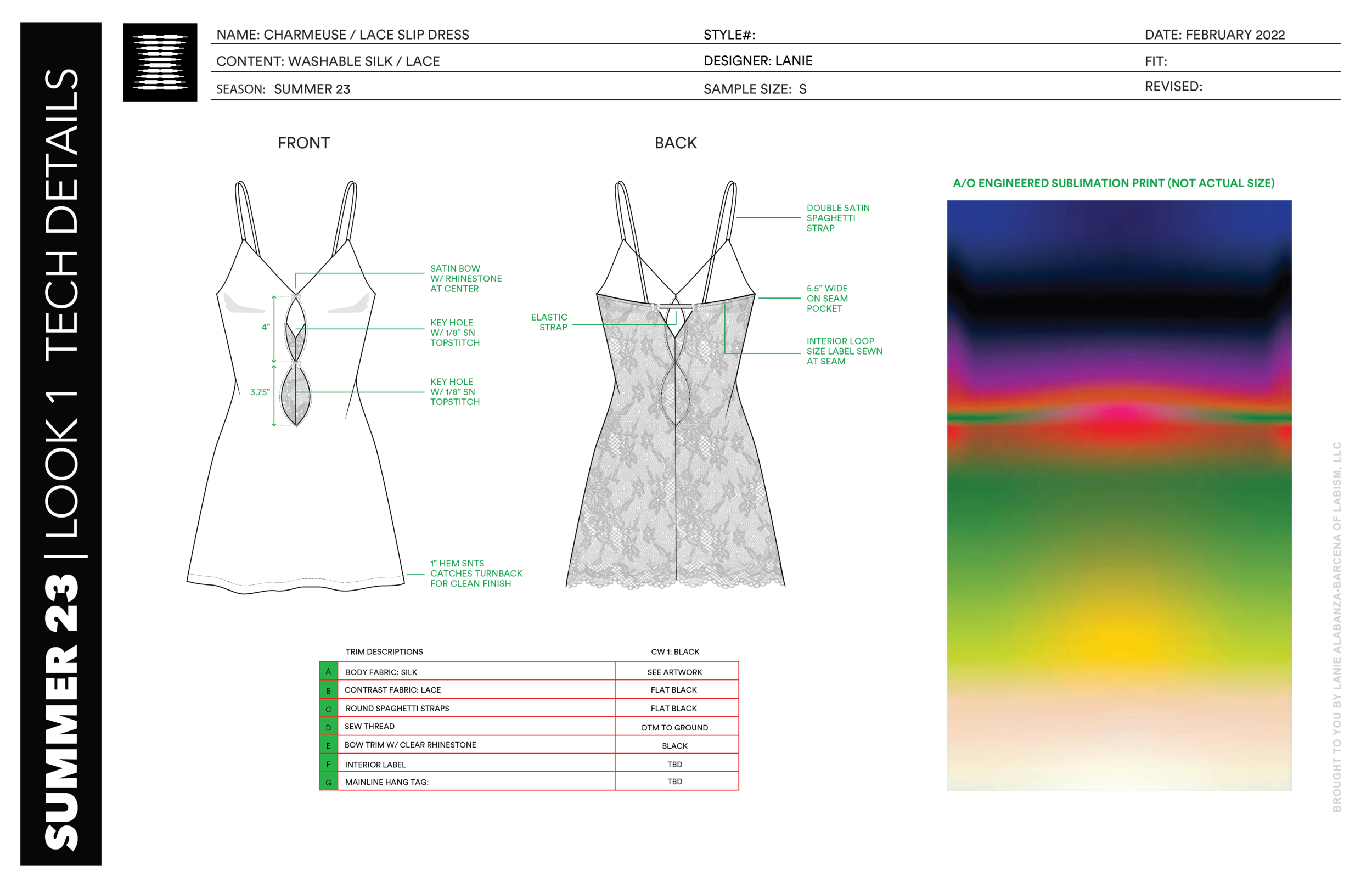Click 'CW 1: BLACK' column header
Image resolution: width=1372 pixels, height=888 pixels.
pos(675,651)
